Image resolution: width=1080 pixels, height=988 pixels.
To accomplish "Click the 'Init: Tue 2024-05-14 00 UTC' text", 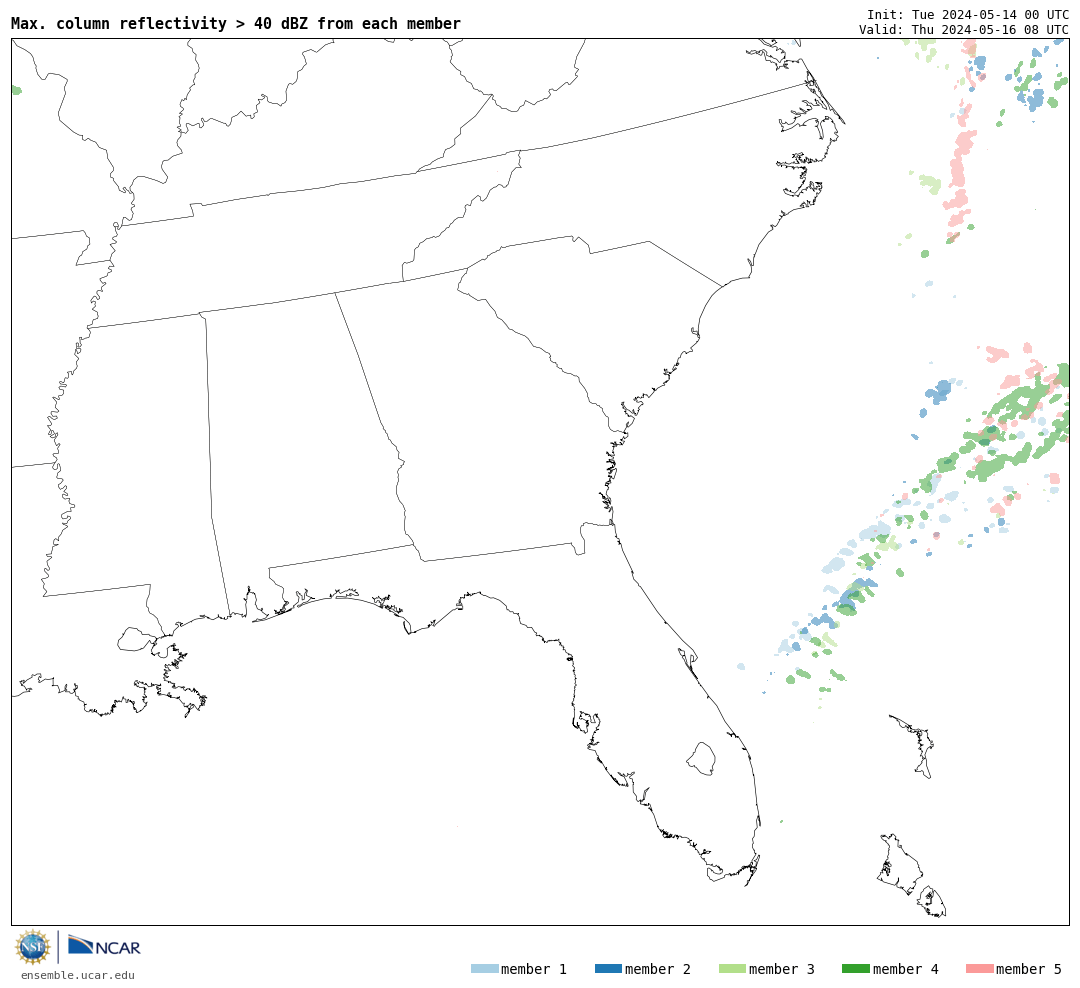I will pos(968,14).
